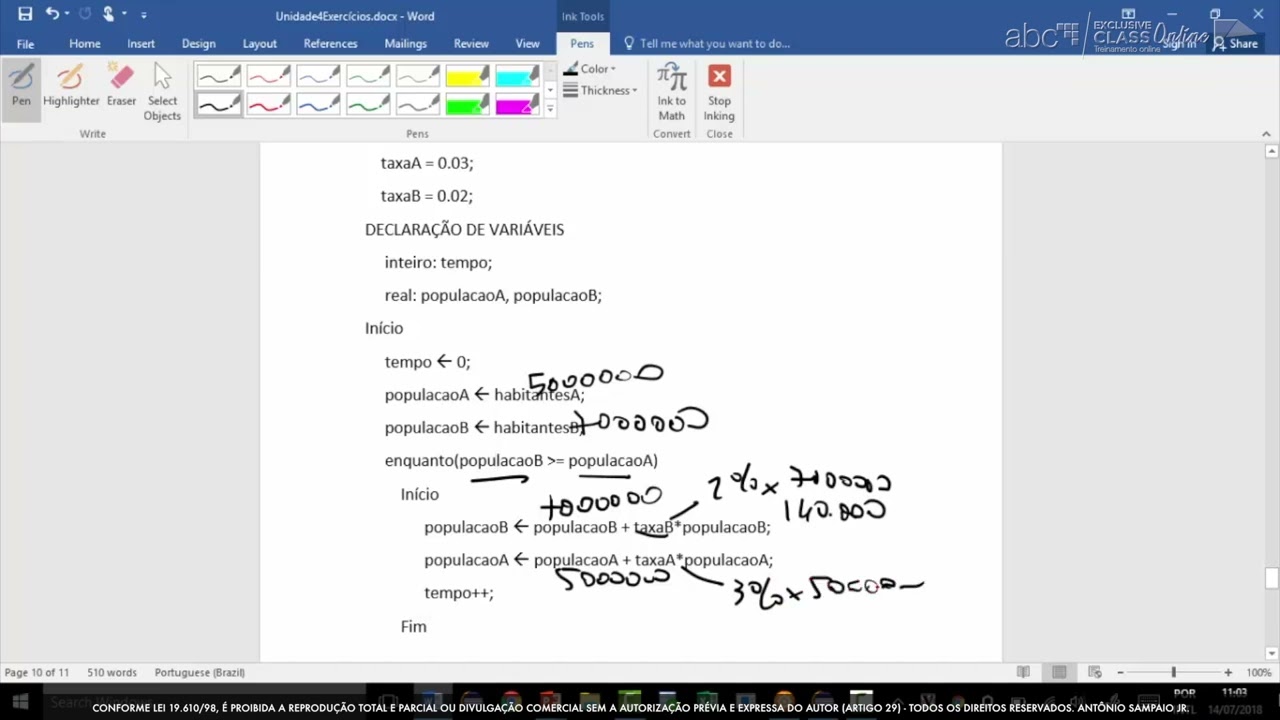Click vertical scrollbar up arrow
Screen dimensions: 1280x720
1272,152
